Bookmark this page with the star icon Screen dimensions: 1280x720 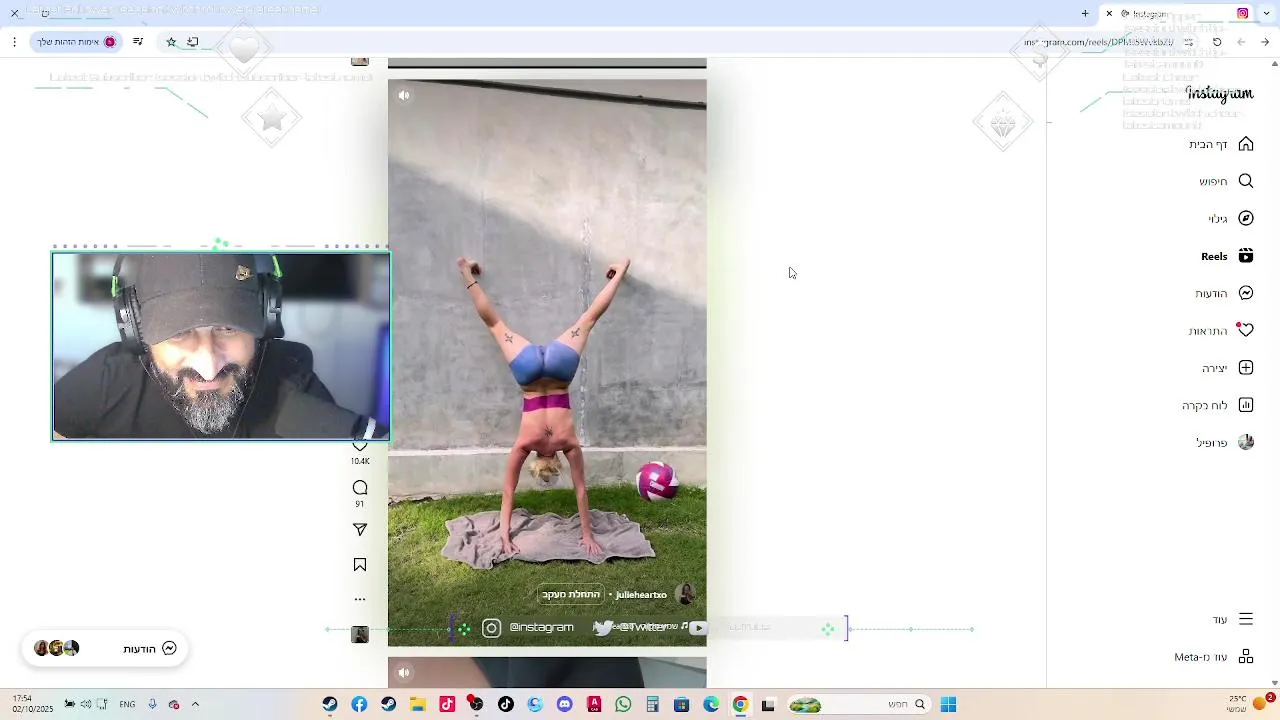[171, 42]
